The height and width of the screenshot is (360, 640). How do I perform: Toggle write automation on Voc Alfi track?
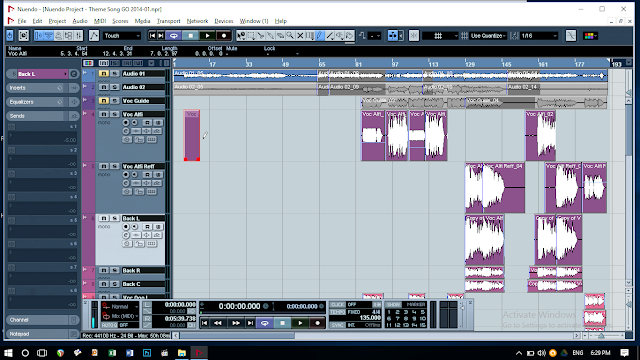point(158,123)
